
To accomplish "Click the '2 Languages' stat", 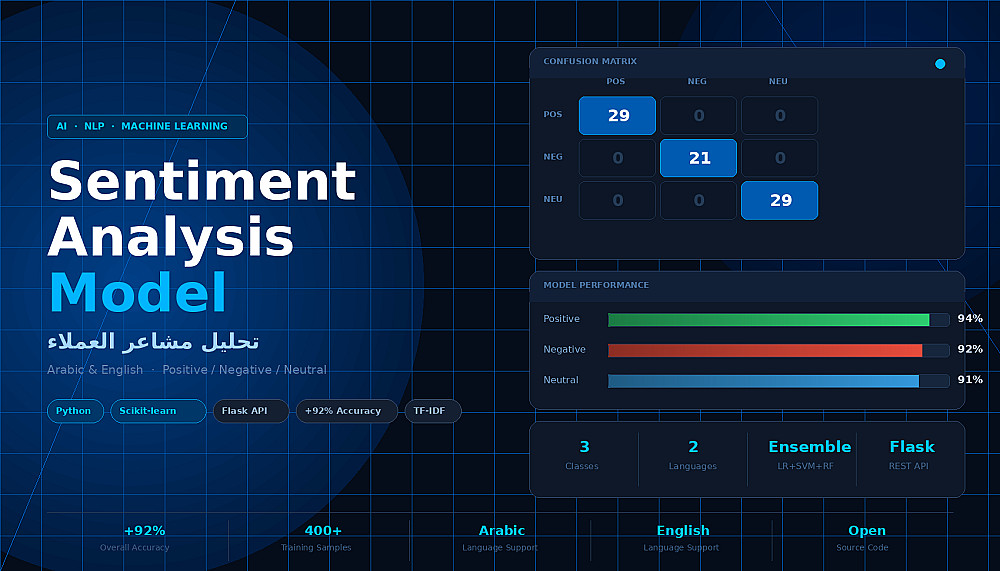I will pyautogui.click(x=693, y=455).
